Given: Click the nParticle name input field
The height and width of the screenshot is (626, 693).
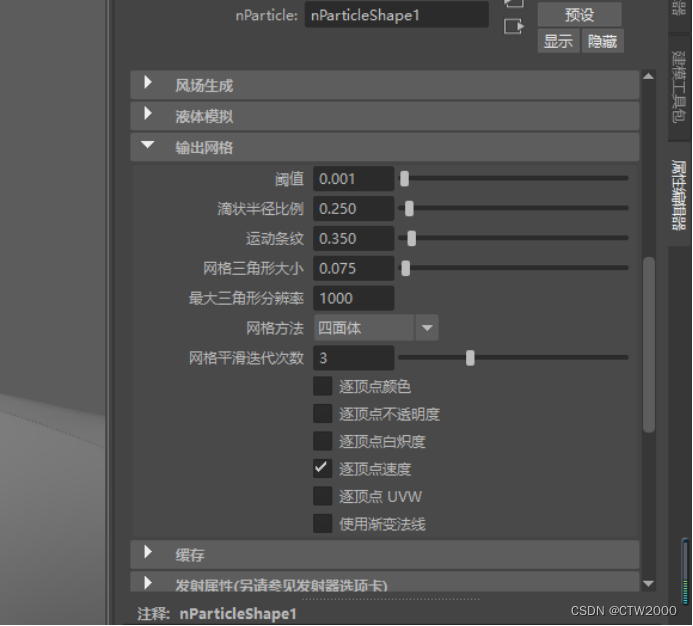Looking at the screenshot, I should pyautogui.click(x=396, y=15).
